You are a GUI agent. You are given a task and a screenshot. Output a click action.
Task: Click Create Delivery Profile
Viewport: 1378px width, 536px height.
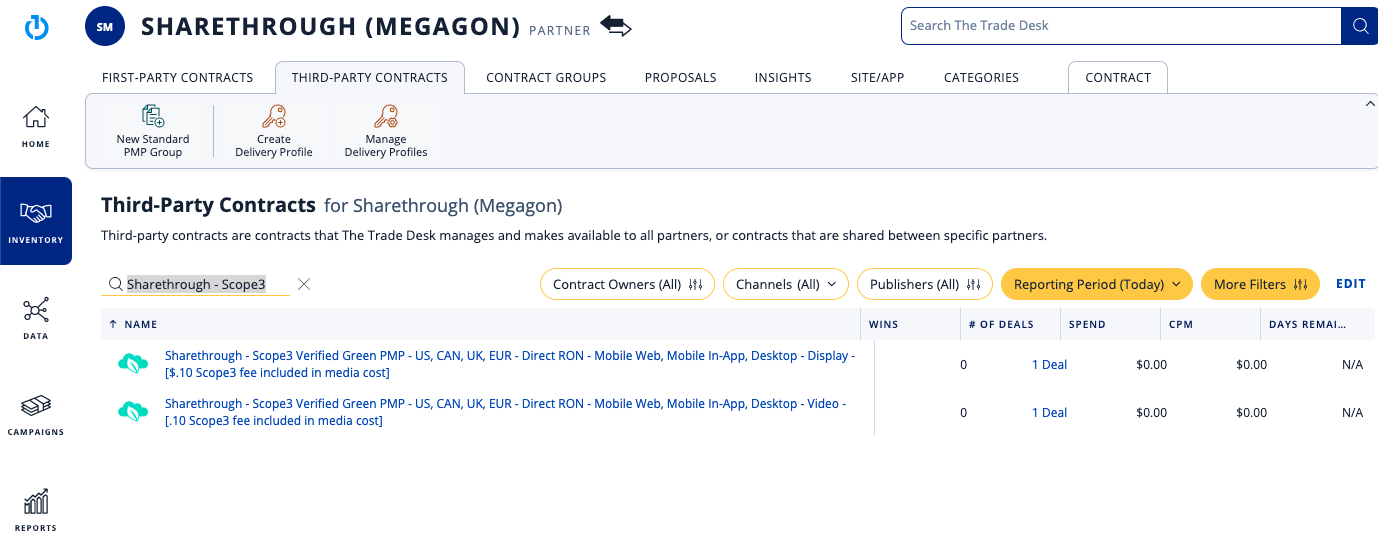click(274, 131)
